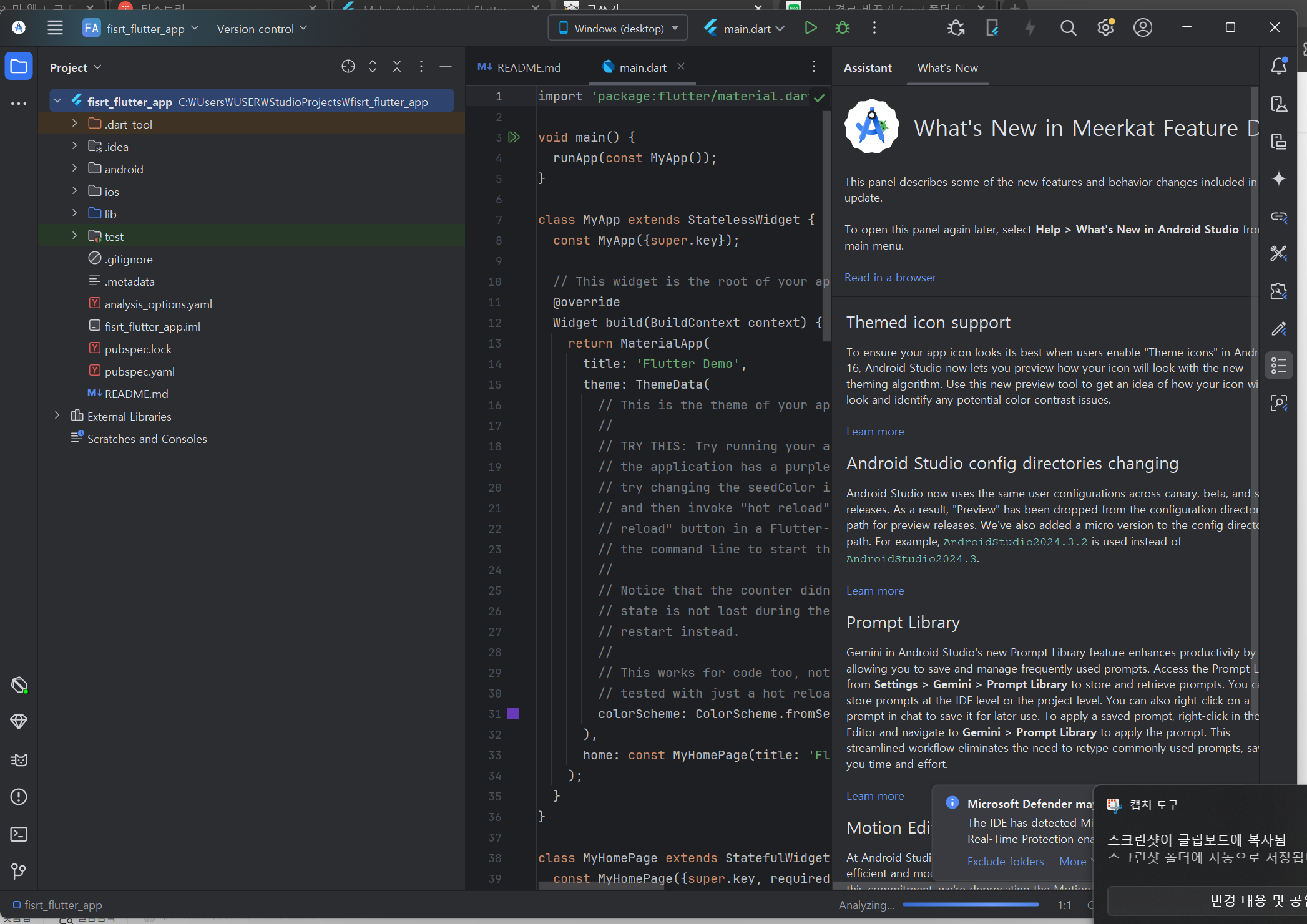
Task: Run main.dart with the green play button
Action: pyautogui.click(x=810, y=28)
